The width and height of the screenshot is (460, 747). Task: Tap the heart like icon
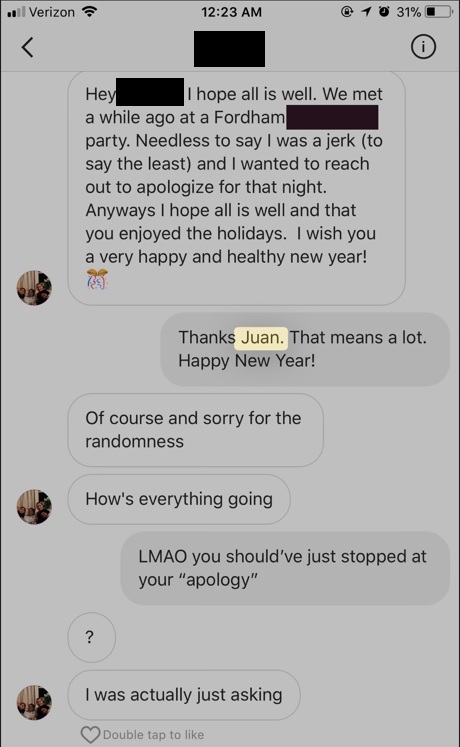90,735
